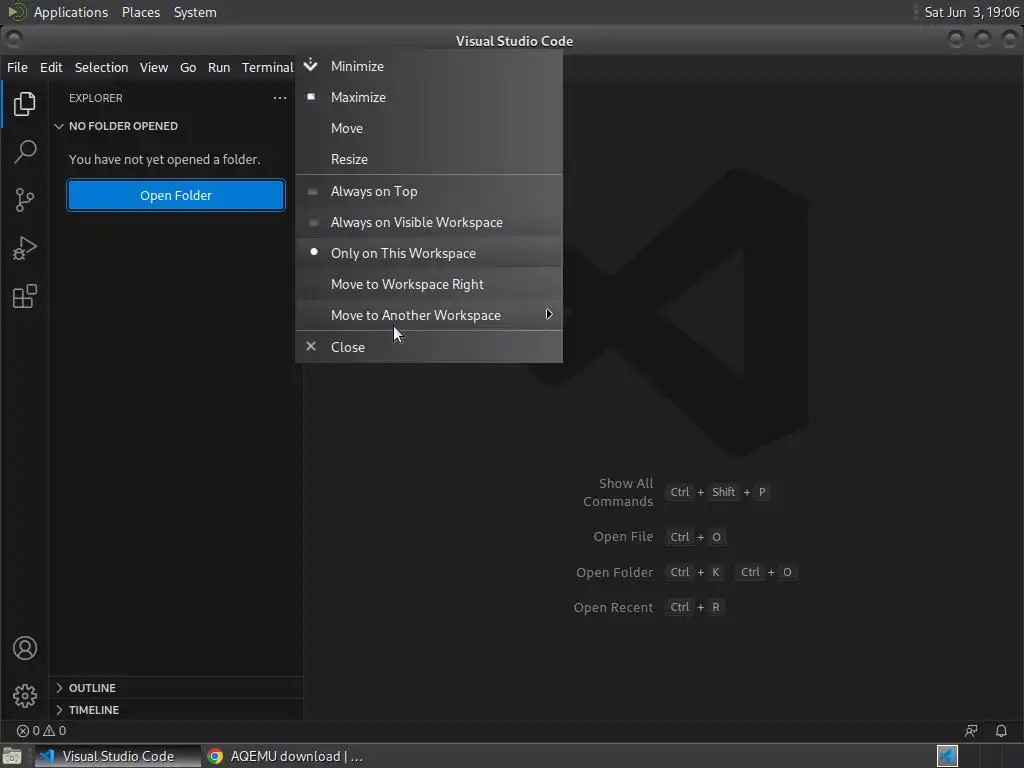Toggle Always on Top option

(428, 191)
